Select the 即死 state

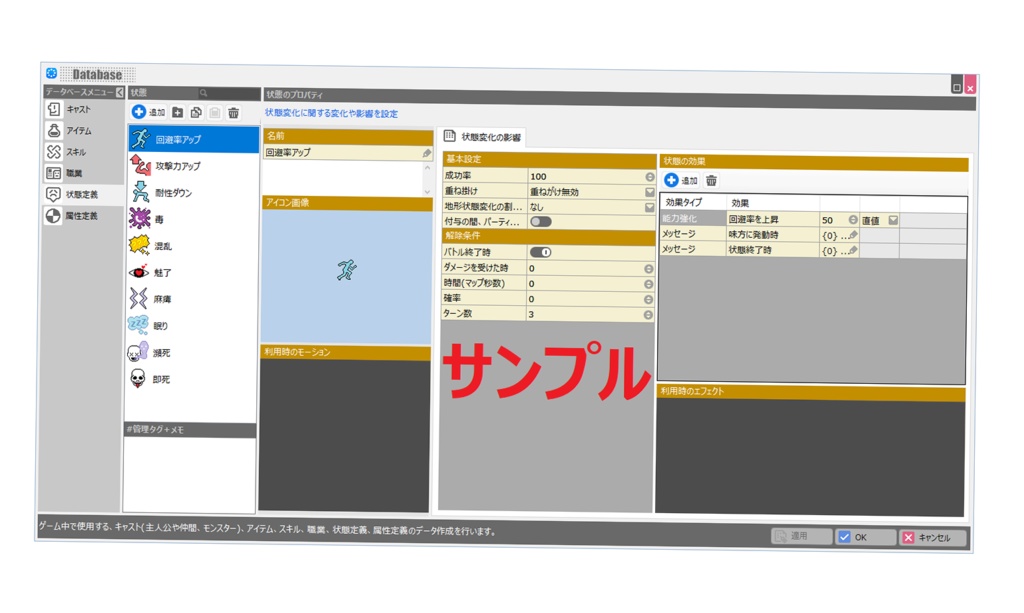click(x=191, y=379)
